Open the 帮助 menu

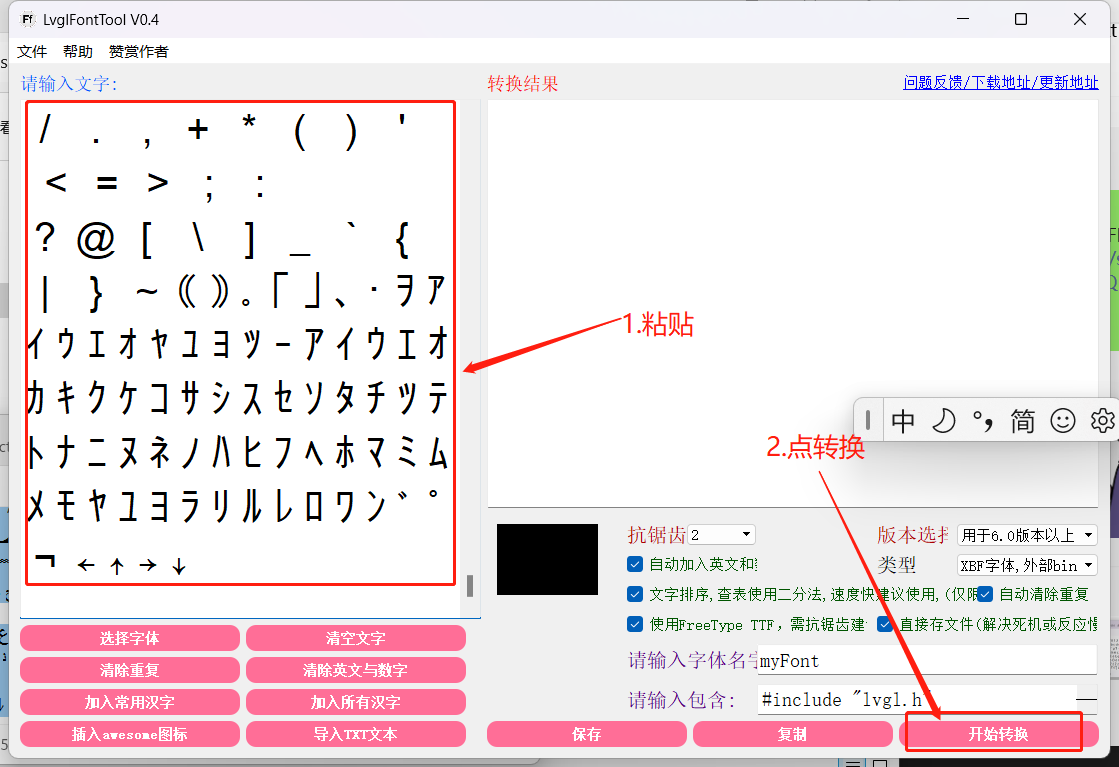coord(78,51)
